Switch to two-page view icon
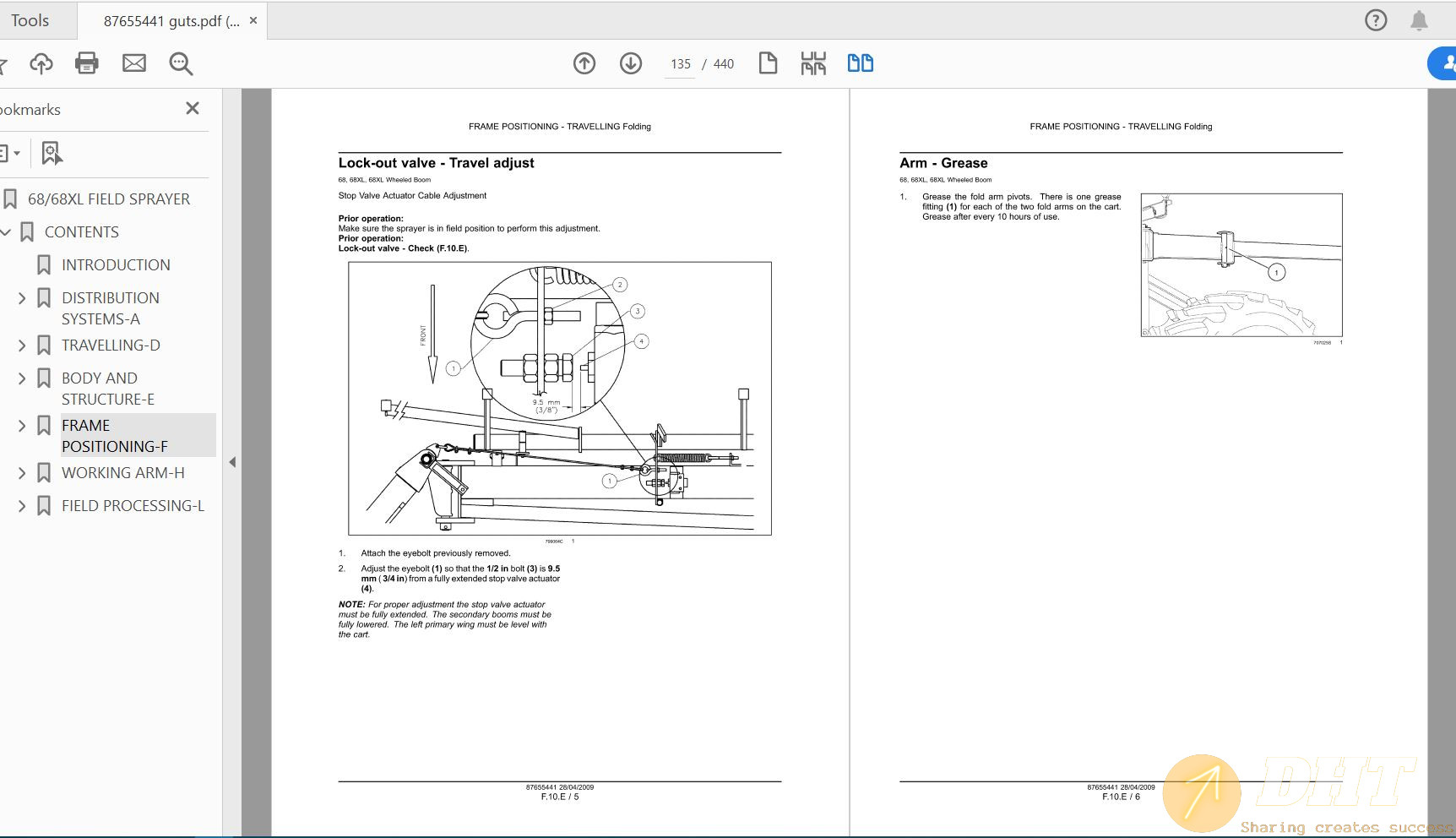 click(860, 63)
